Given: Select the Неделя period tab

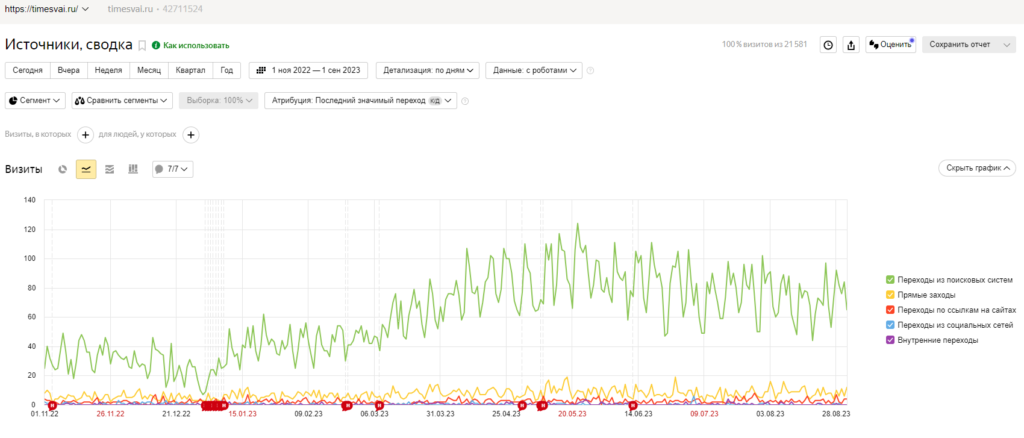Looking at the screenshot, I should pyautogui.click(x=108, y=70).
